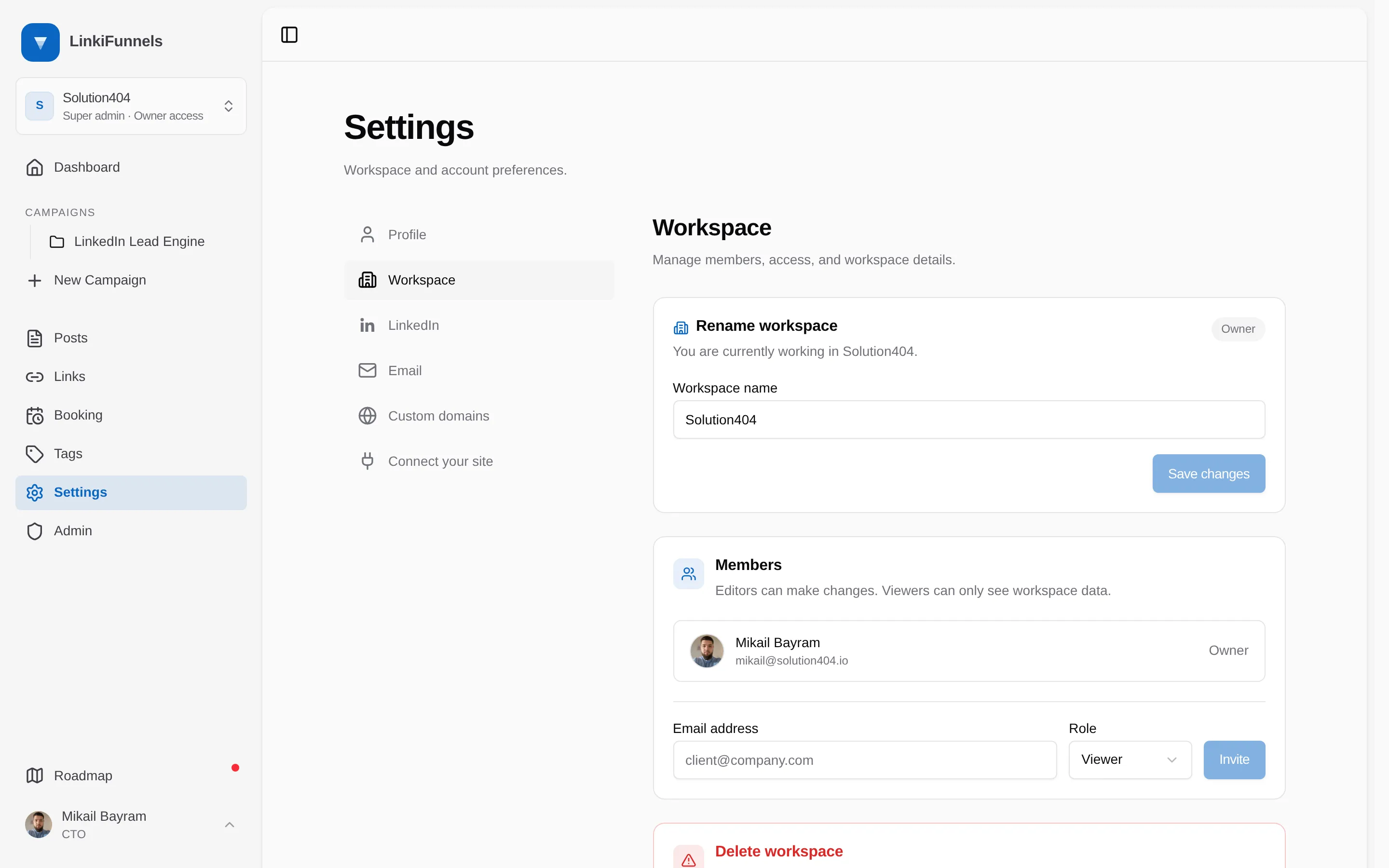This screenshot has height=868, width=1389.
Task: Select the Workspace settings tab
Action: [x=479, y=280]
